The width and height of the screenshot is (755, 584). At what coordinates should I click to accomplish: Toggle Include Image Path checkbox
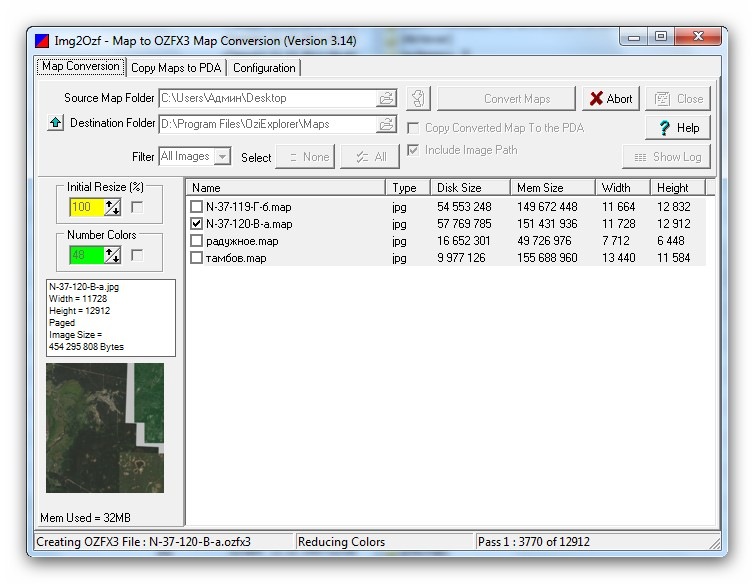click(x=413, y=150)
